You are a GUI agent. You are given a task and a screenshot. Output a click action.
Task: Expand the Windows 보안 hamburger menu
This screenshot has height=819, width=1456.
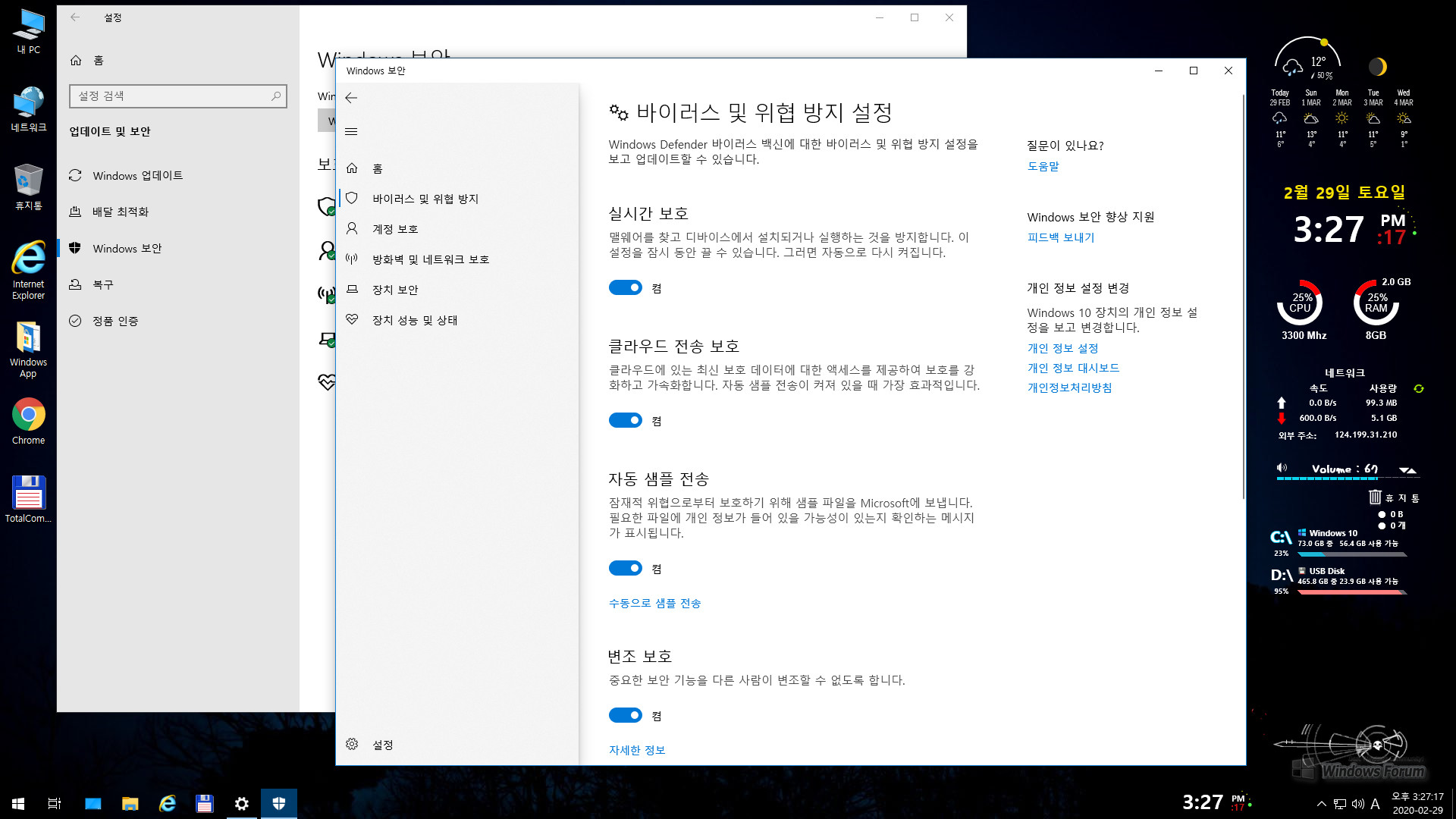[x=350, y=131]
